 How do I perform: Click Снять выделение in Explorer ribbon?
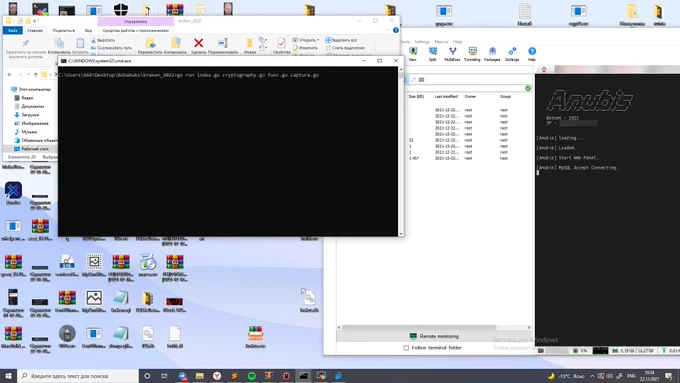click(x=345, y=48)
